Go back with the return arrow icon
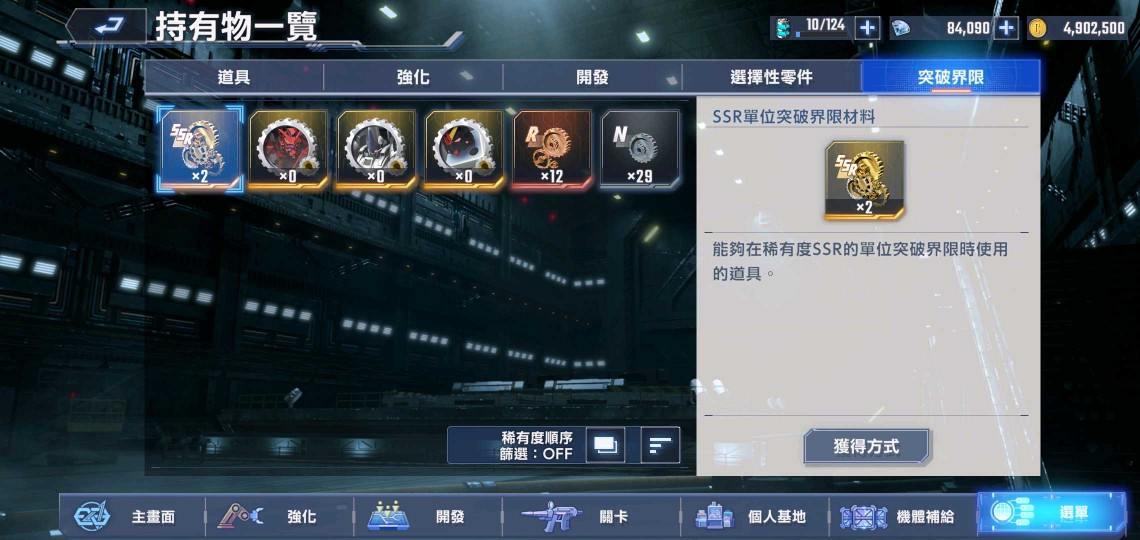The width and height of the screenshot is (1140, 540). pos(108,26)
